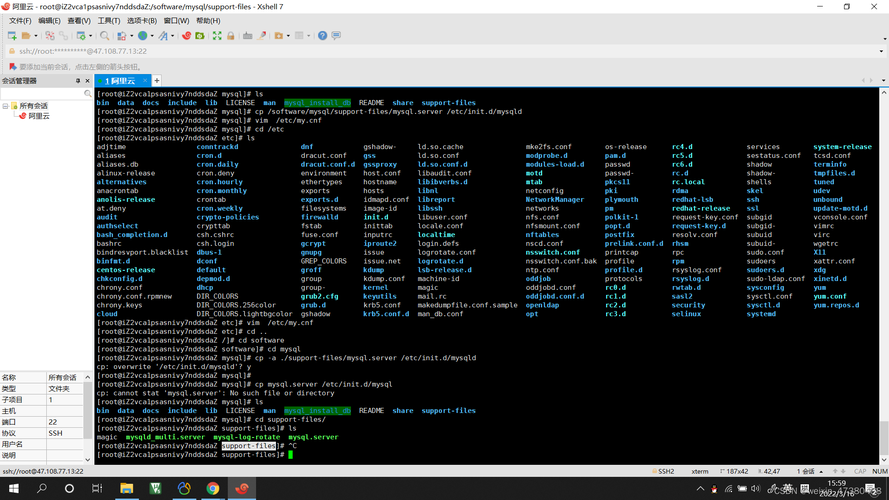Click the properties panel scrollbar down arrow
Viewport: 889px width, 500px height.
coord(87,460)
